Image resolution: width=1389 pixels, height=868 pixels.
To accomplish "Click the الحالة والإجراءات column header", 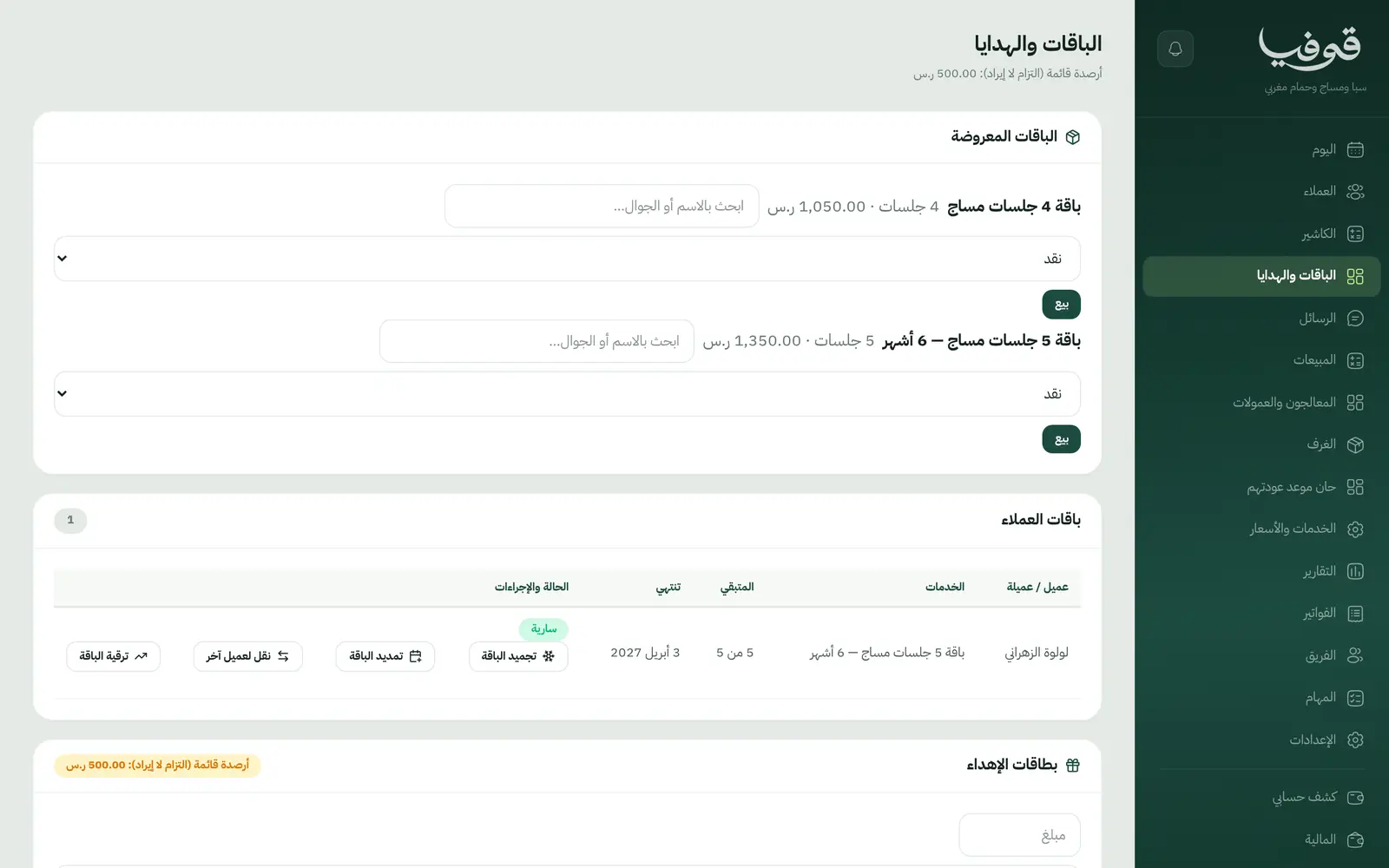I will click(531, 588).
